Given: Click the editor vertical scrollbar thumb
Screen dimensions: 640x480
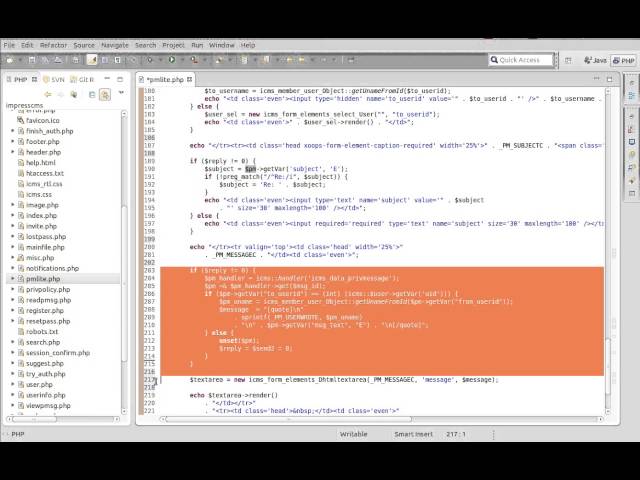Looking at the screenshot, I should tap(607, 366).
